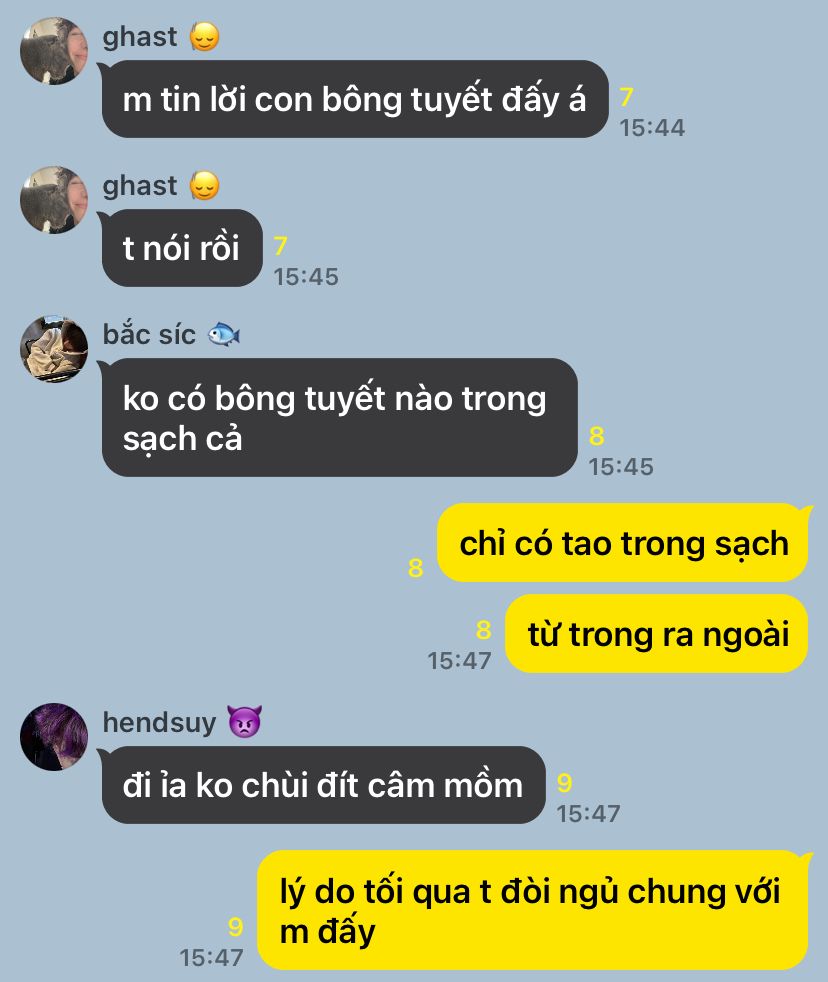828x982 pixels.
Task: Tap ghast's avatar on first message
Action: (54, 51)
